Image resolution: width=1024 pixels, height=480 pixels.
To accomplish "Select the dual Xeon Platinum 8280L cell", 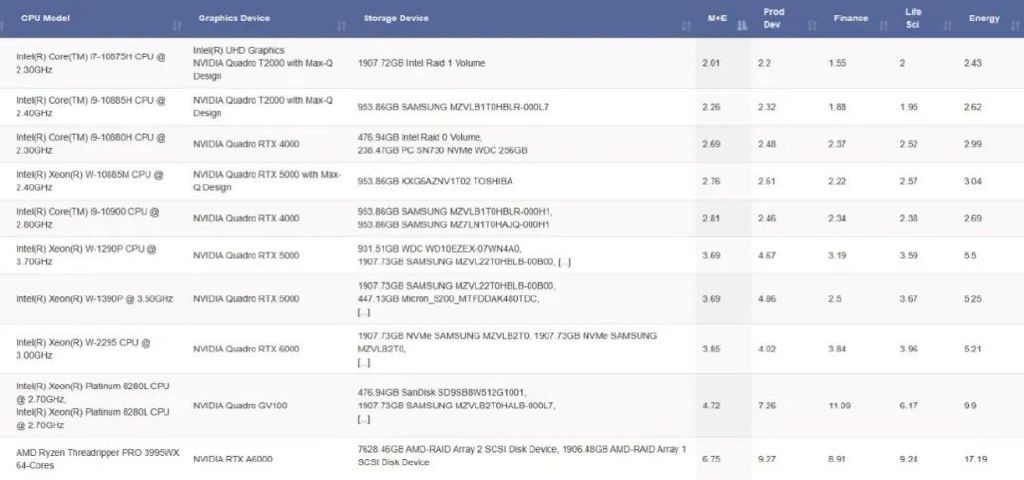I will point(93,406).
